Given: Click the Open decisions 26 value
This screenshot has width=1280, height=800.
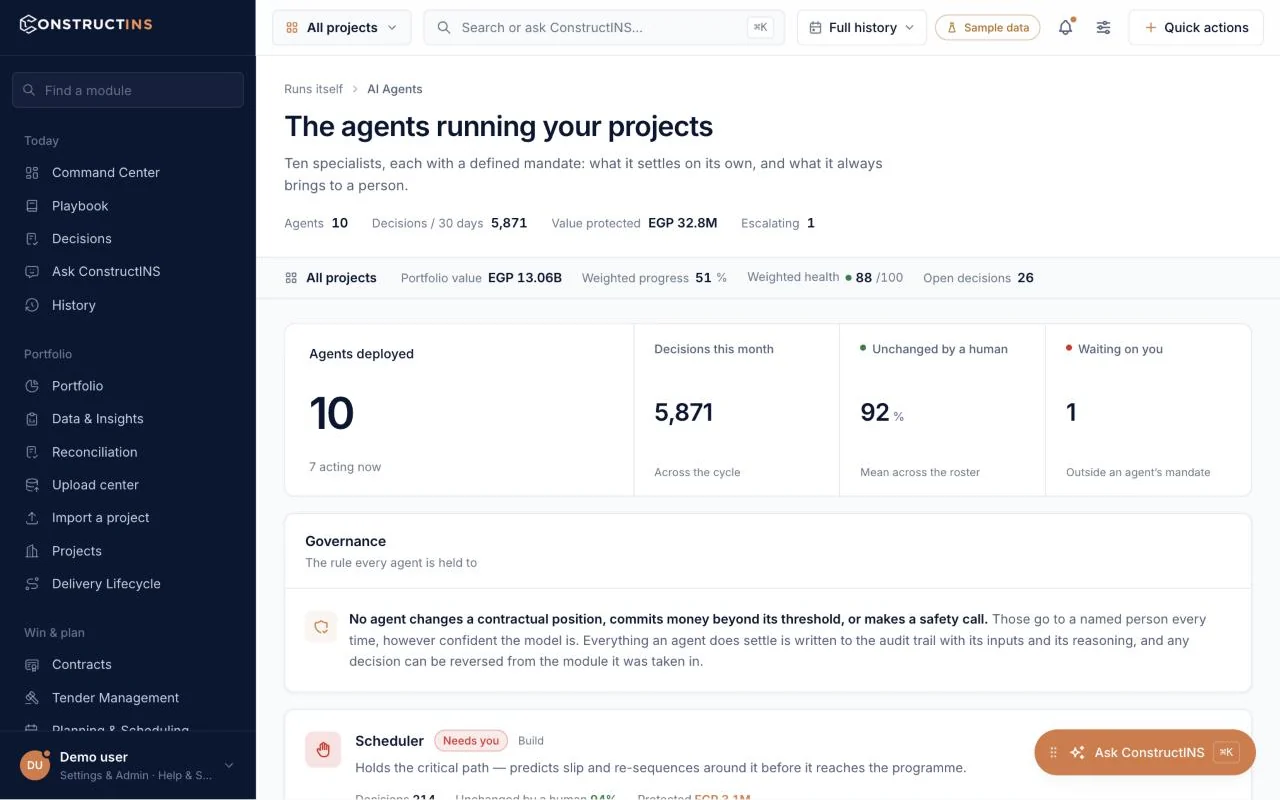Looking at the screenshot, I should (x=1026, y=278).
